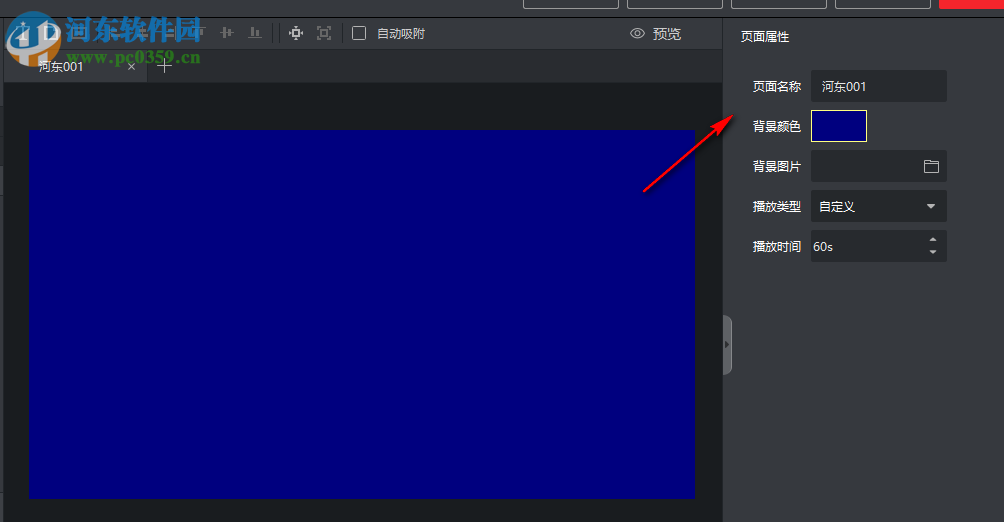Decrease 播放时间 with the down arrow

[933, 252]
